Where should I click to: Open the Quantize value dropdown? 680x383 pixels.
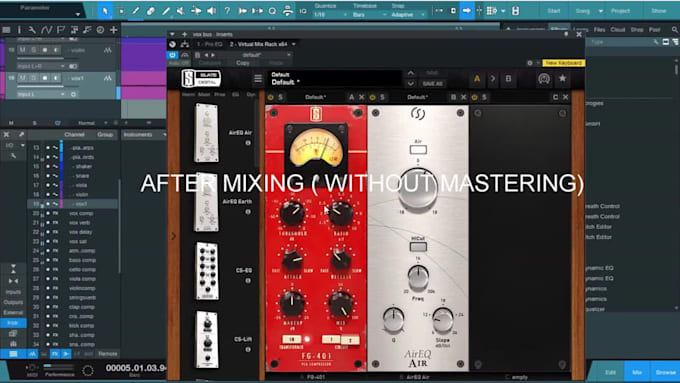(x=330, y=14)
